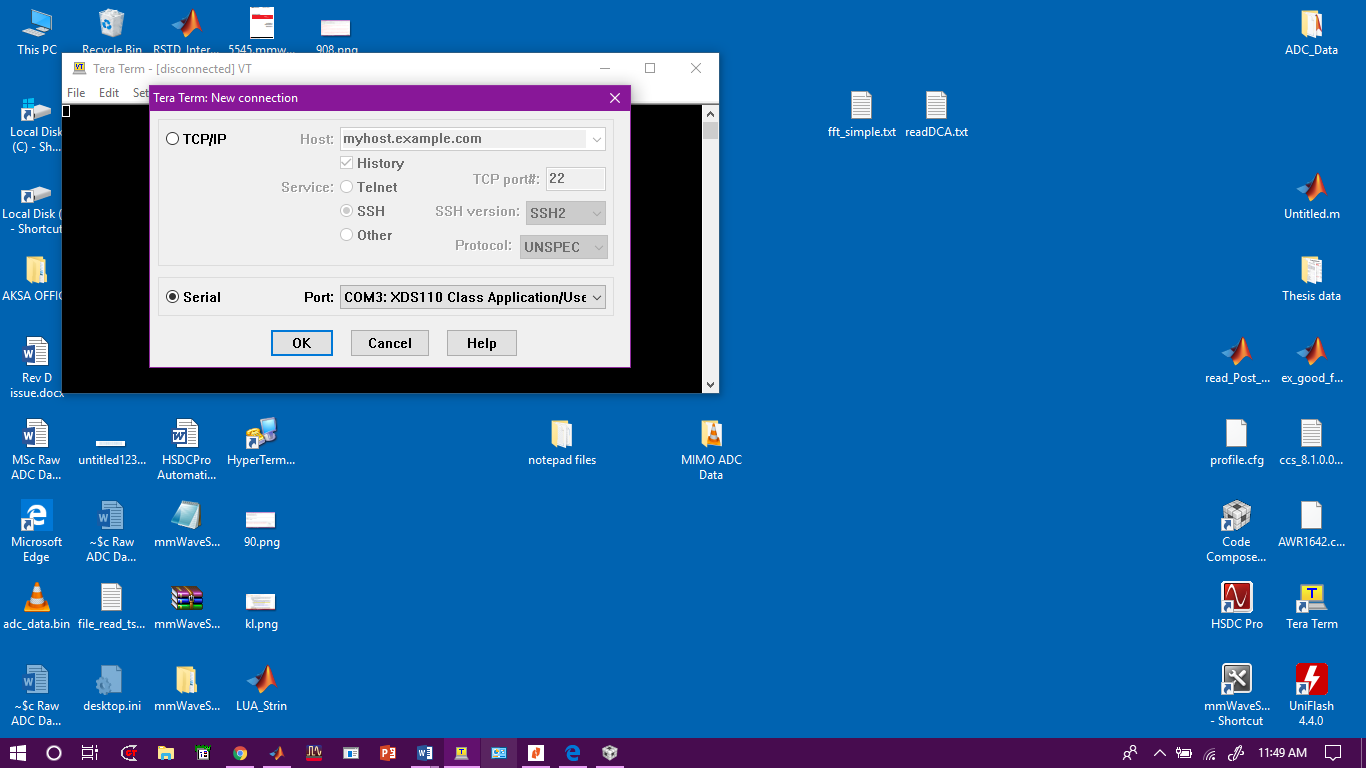Select the adc_data.bin VLC file
The width and height of the screenshot is (1366, 768).
pos(36,606)
